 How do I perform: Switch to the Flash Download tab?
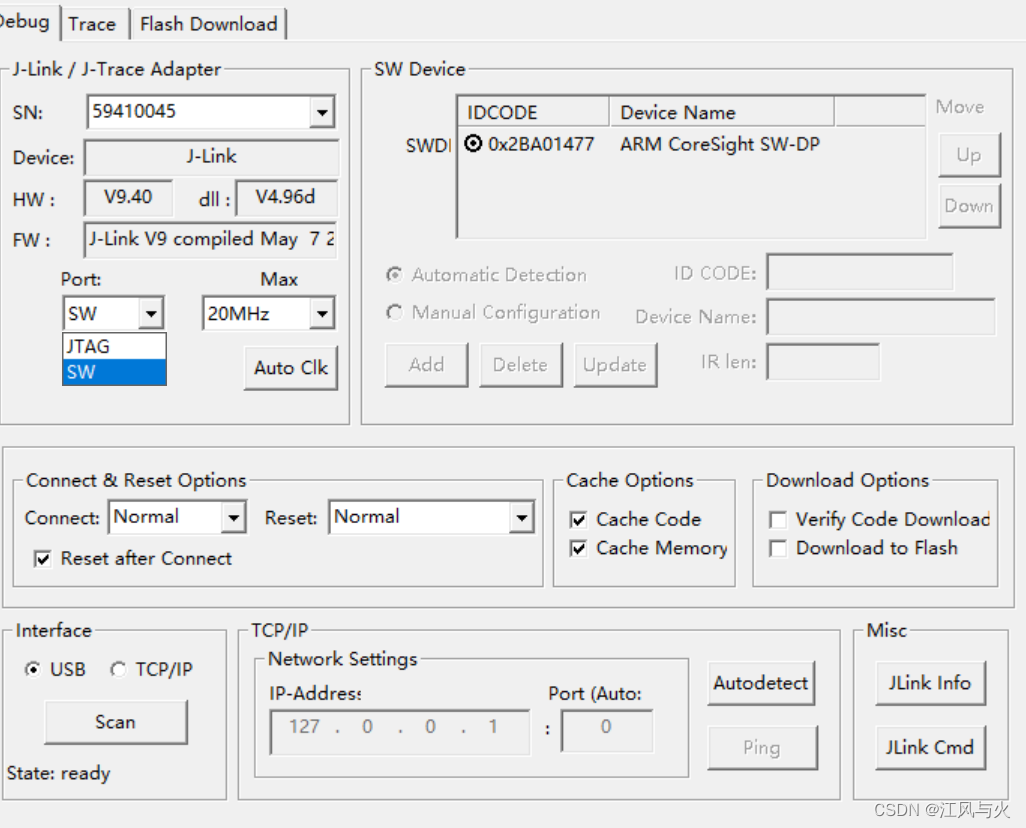[208, 23]
